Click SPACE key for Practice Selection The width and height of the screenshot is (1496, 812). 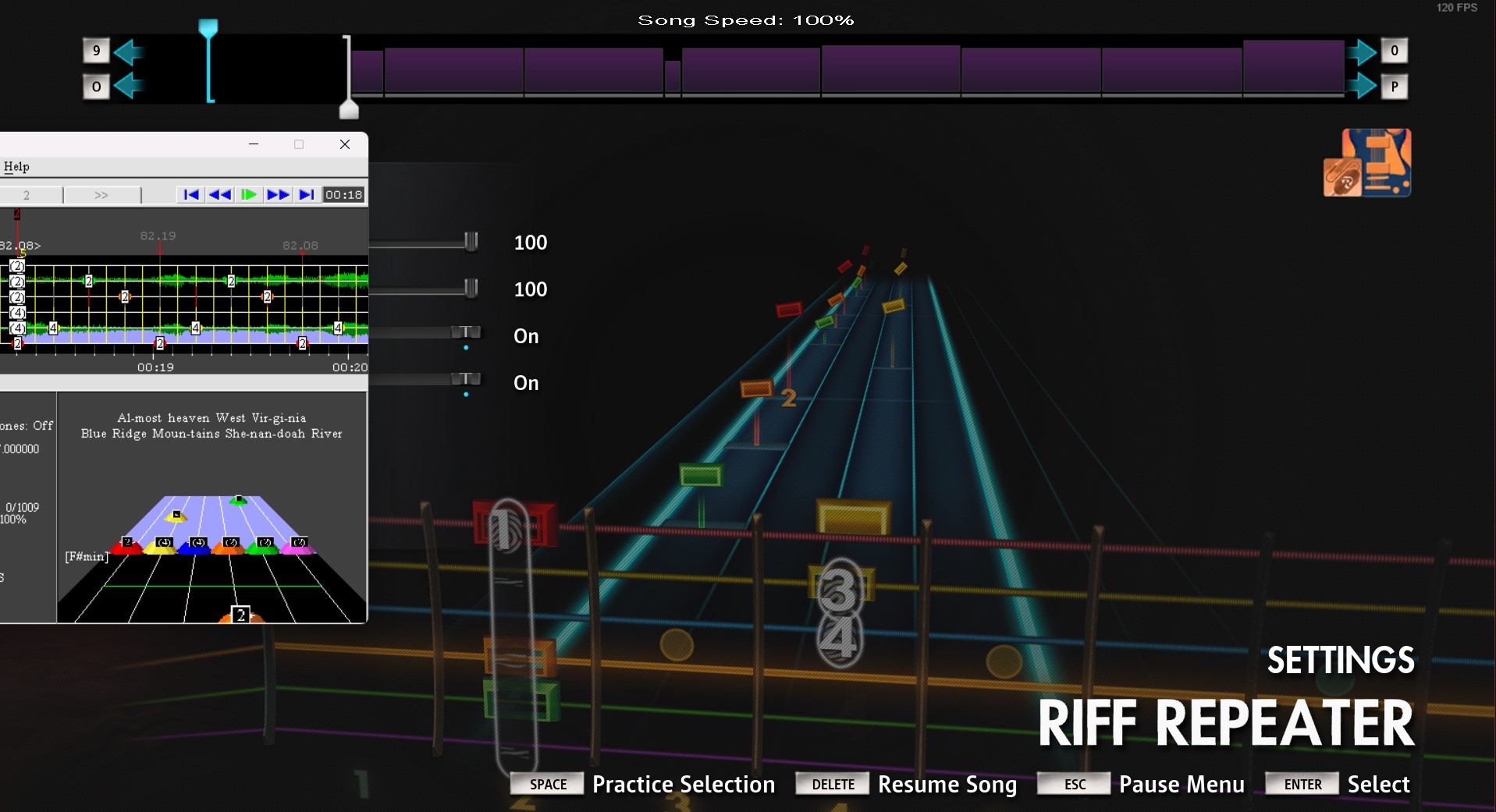point(547,784)
